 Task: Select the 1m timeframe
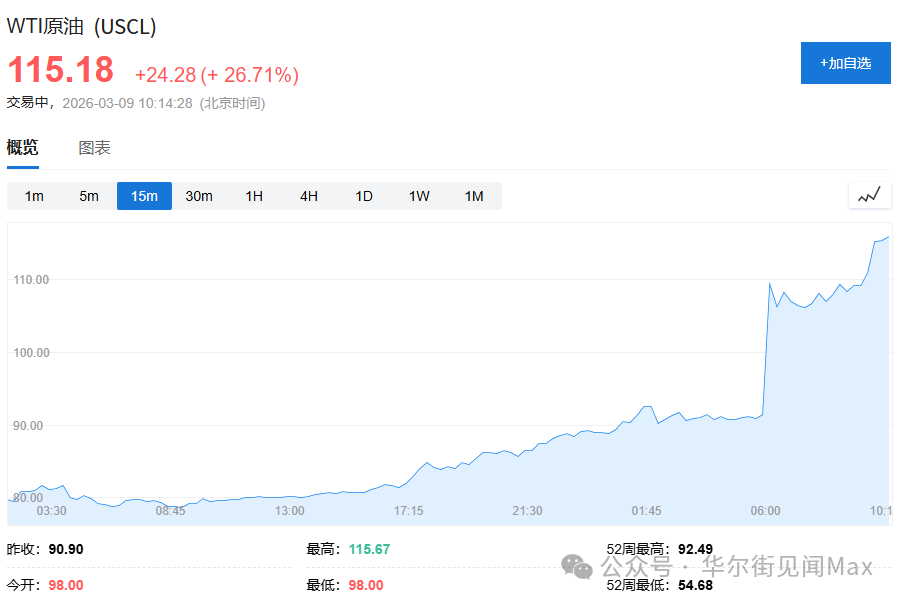33,196
